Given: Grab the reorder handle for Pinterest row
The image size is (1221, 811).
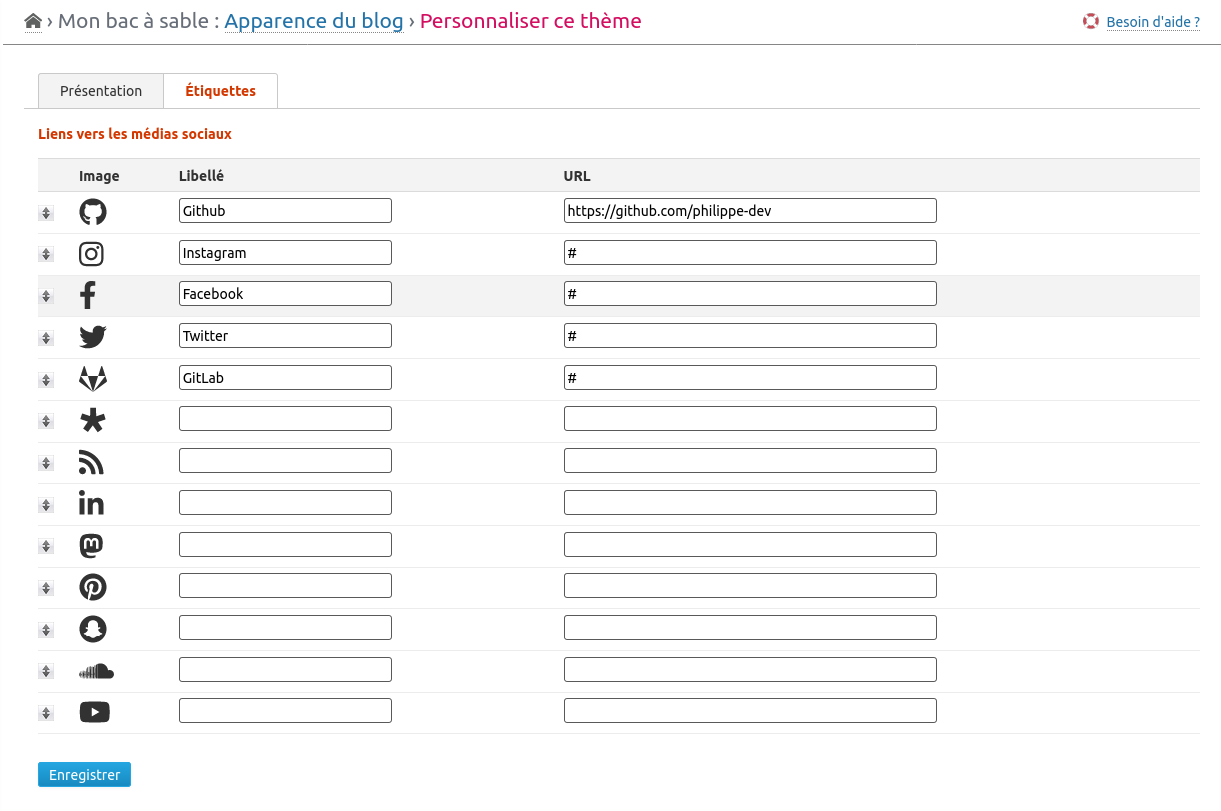Looking at the screenshot, I should [x=46, y=588].
